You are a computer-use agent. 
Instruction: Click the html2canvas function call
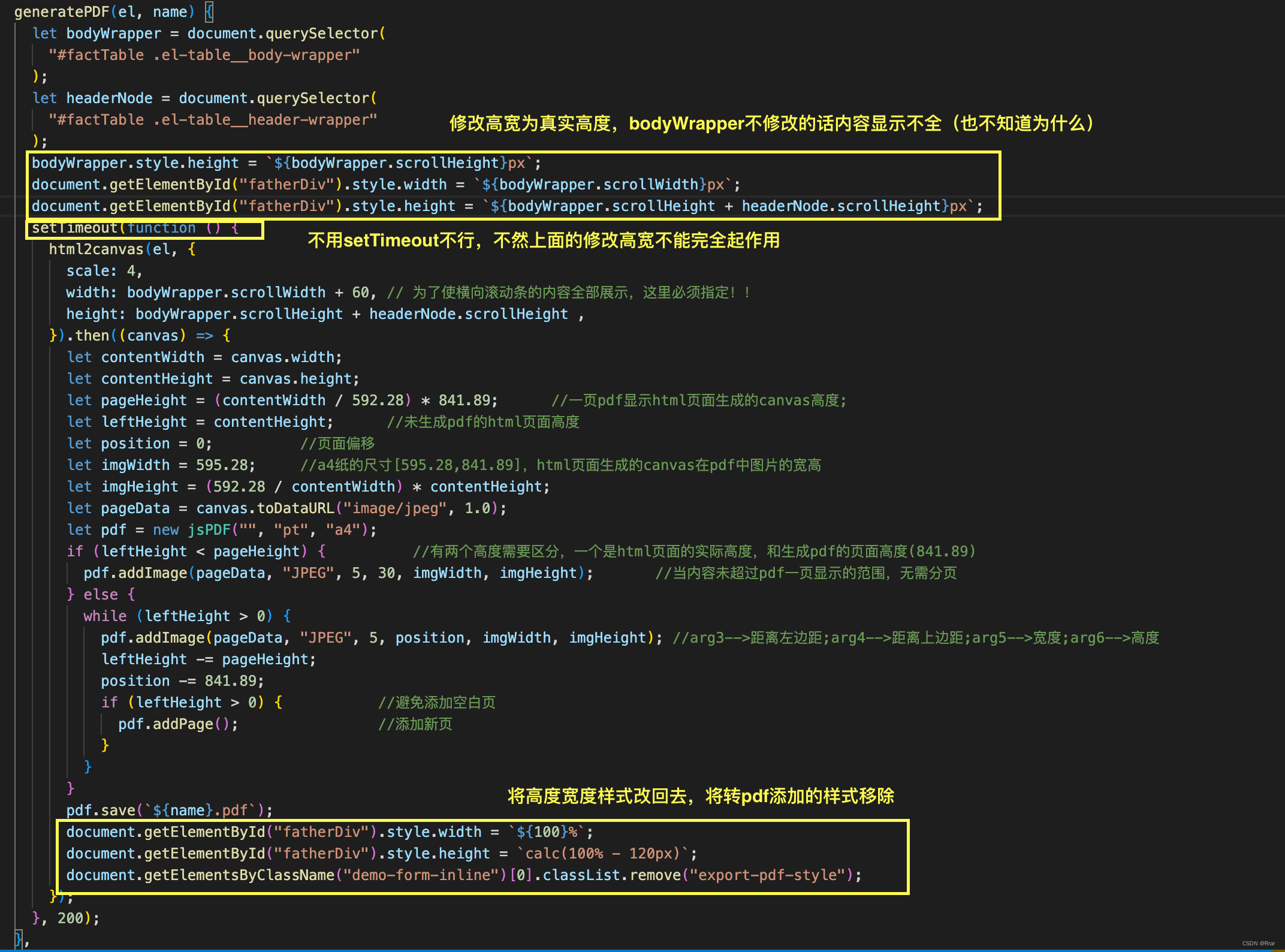click(x=96, y=249)
